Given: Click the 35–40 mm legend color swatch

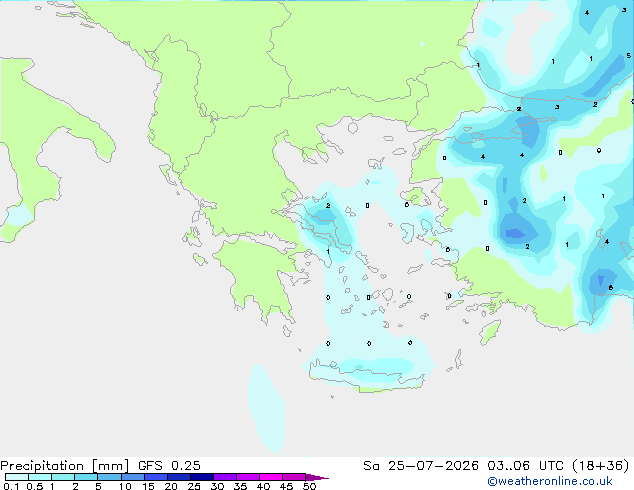Looking at the screenshot, I should coord(248,477).
